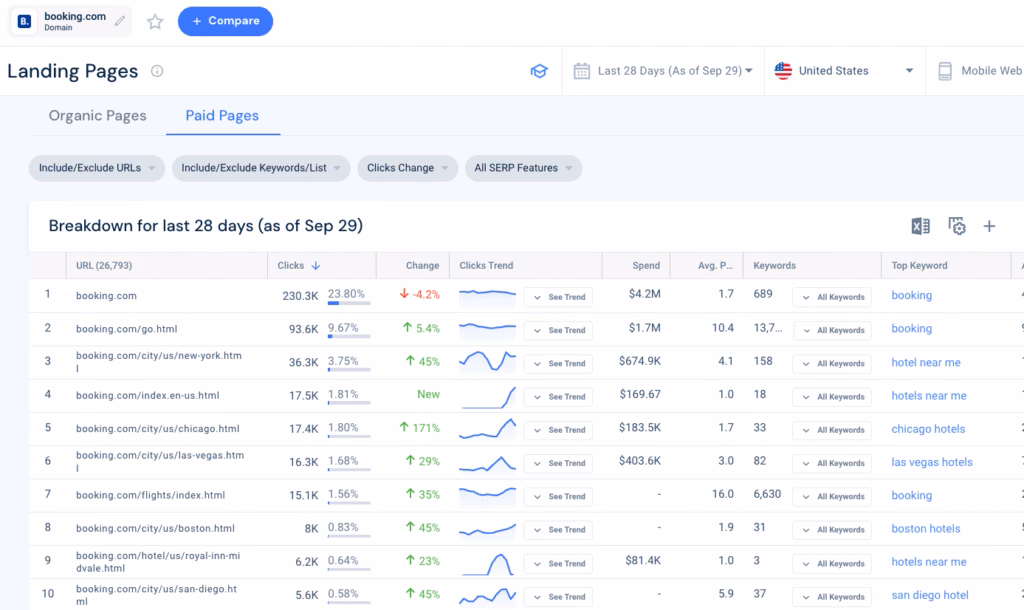Open table column settings

(956, 226)
